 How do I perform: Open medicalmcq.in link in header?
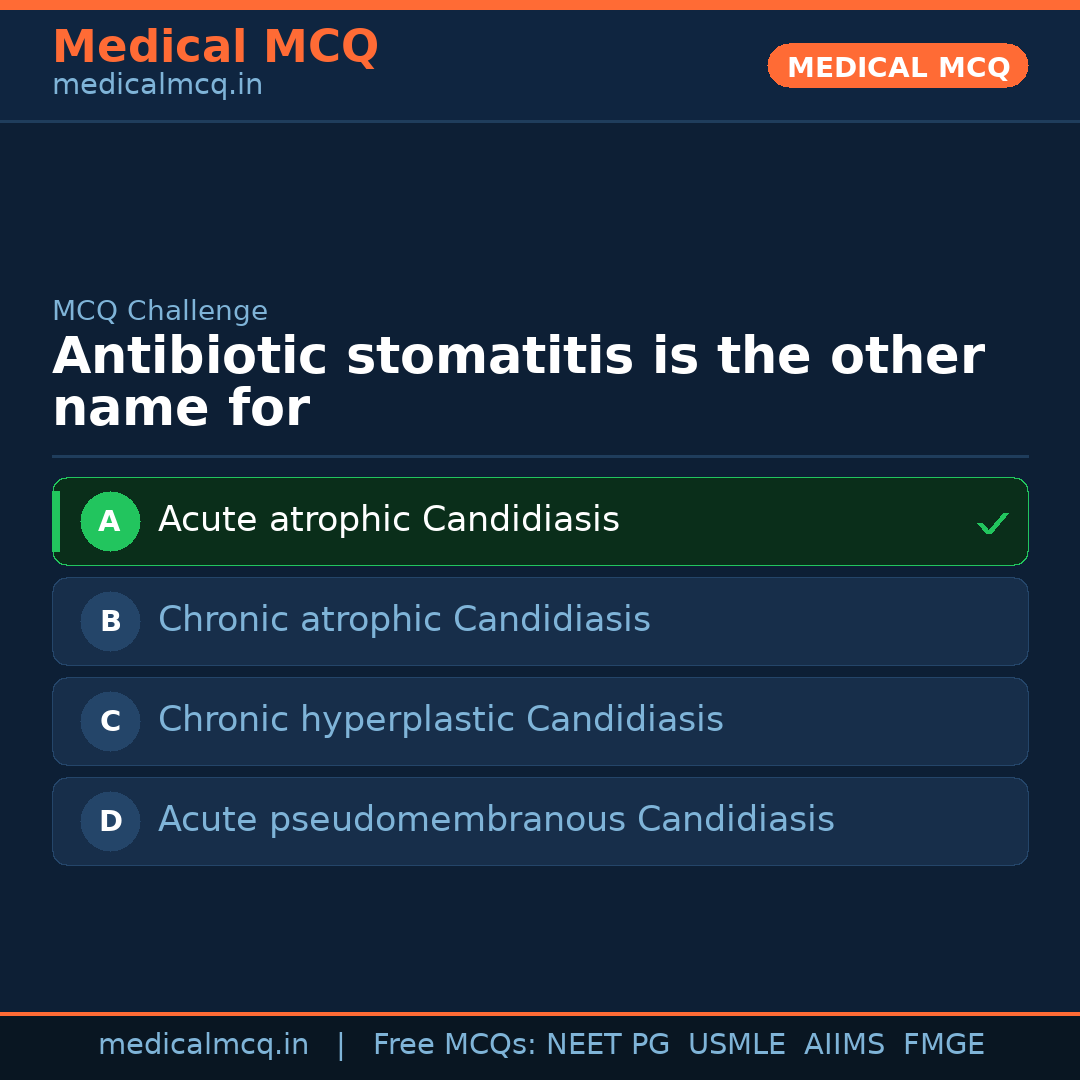pos(157,86)
